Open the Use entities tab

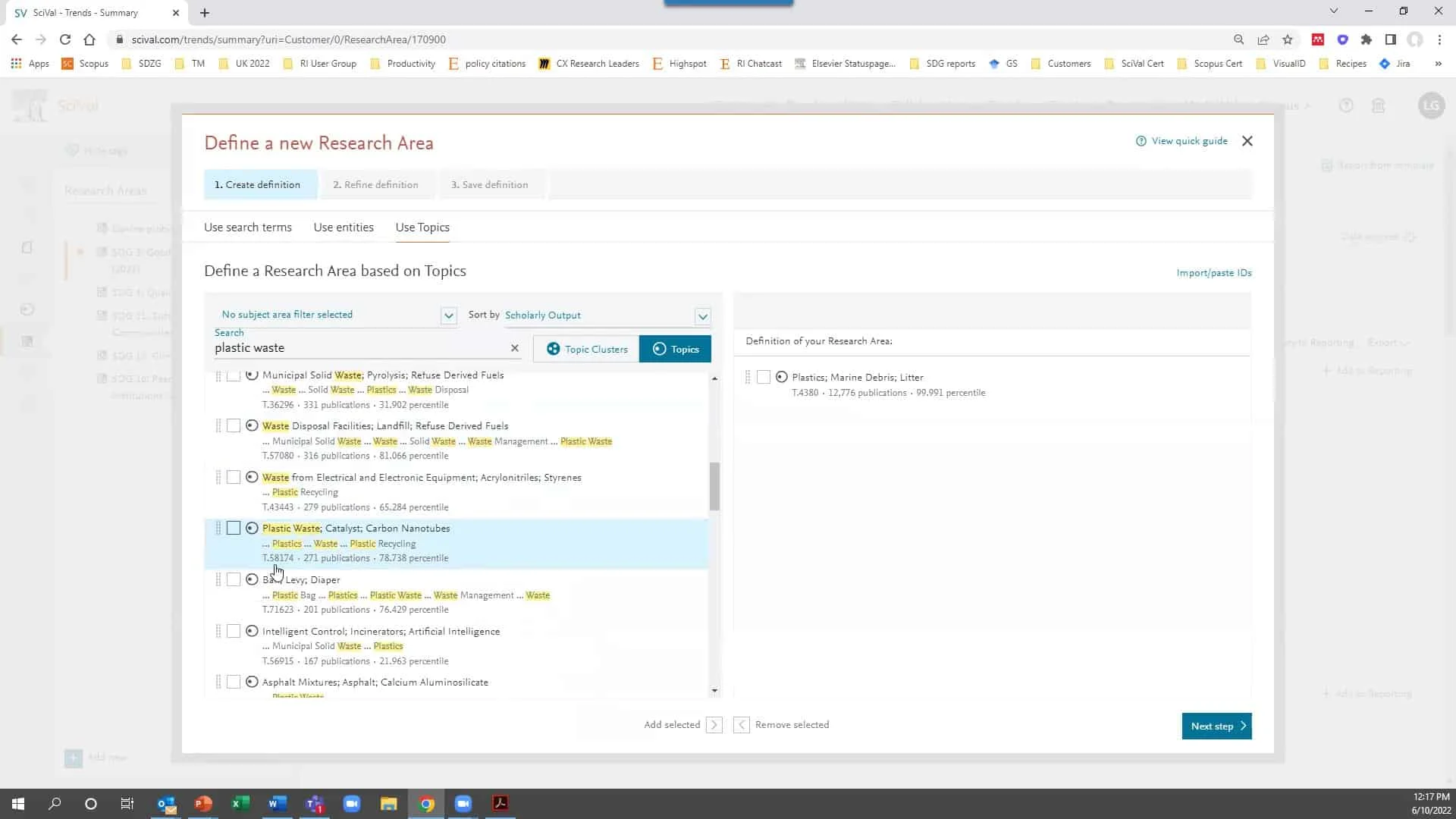tap(344, 227)
